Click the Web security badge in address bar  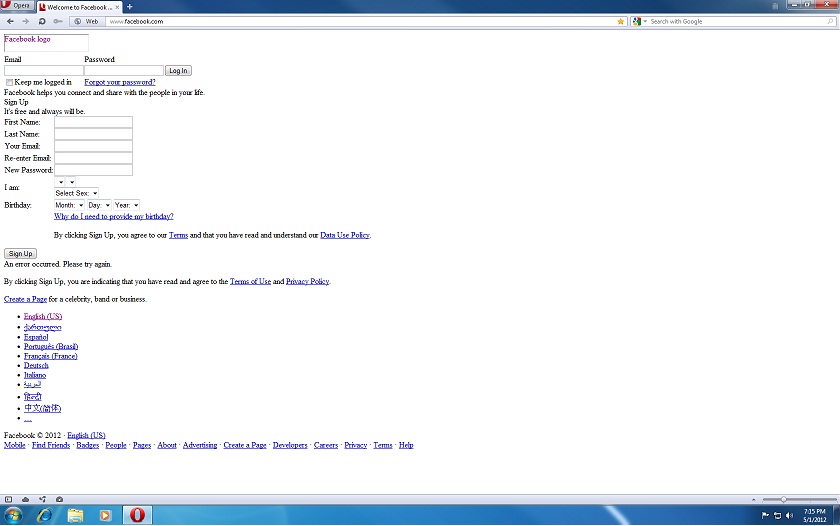(x=87, y=21)
